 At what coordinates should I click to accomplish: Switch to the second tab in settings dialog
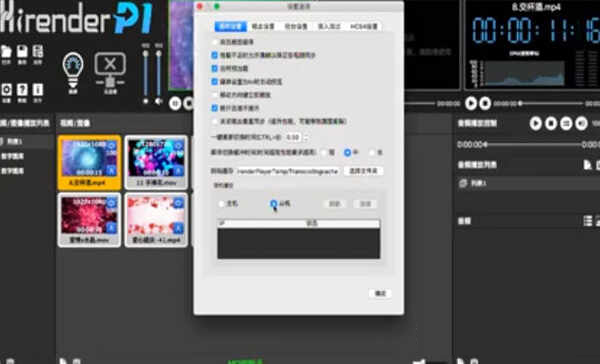[263, 26]
